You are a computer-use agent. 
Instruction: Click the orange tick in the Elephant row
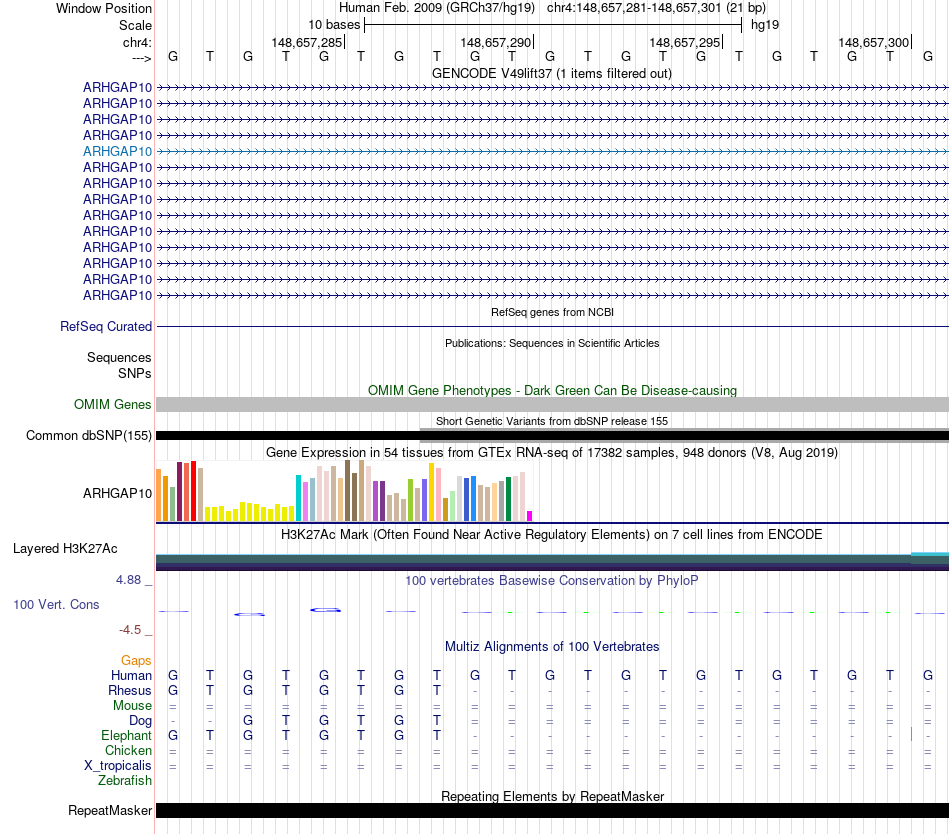(x=911, y=734)
